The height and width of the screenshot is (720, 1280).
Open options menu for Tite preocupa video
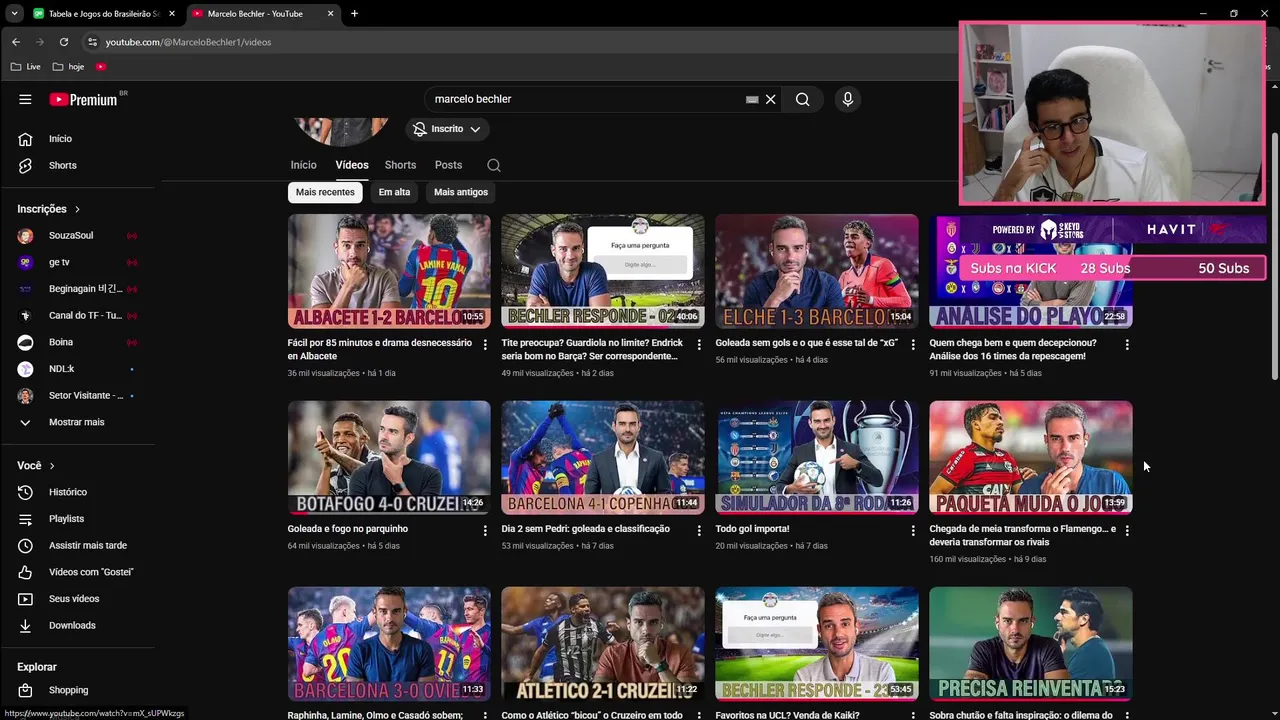(x=699, y=344)
